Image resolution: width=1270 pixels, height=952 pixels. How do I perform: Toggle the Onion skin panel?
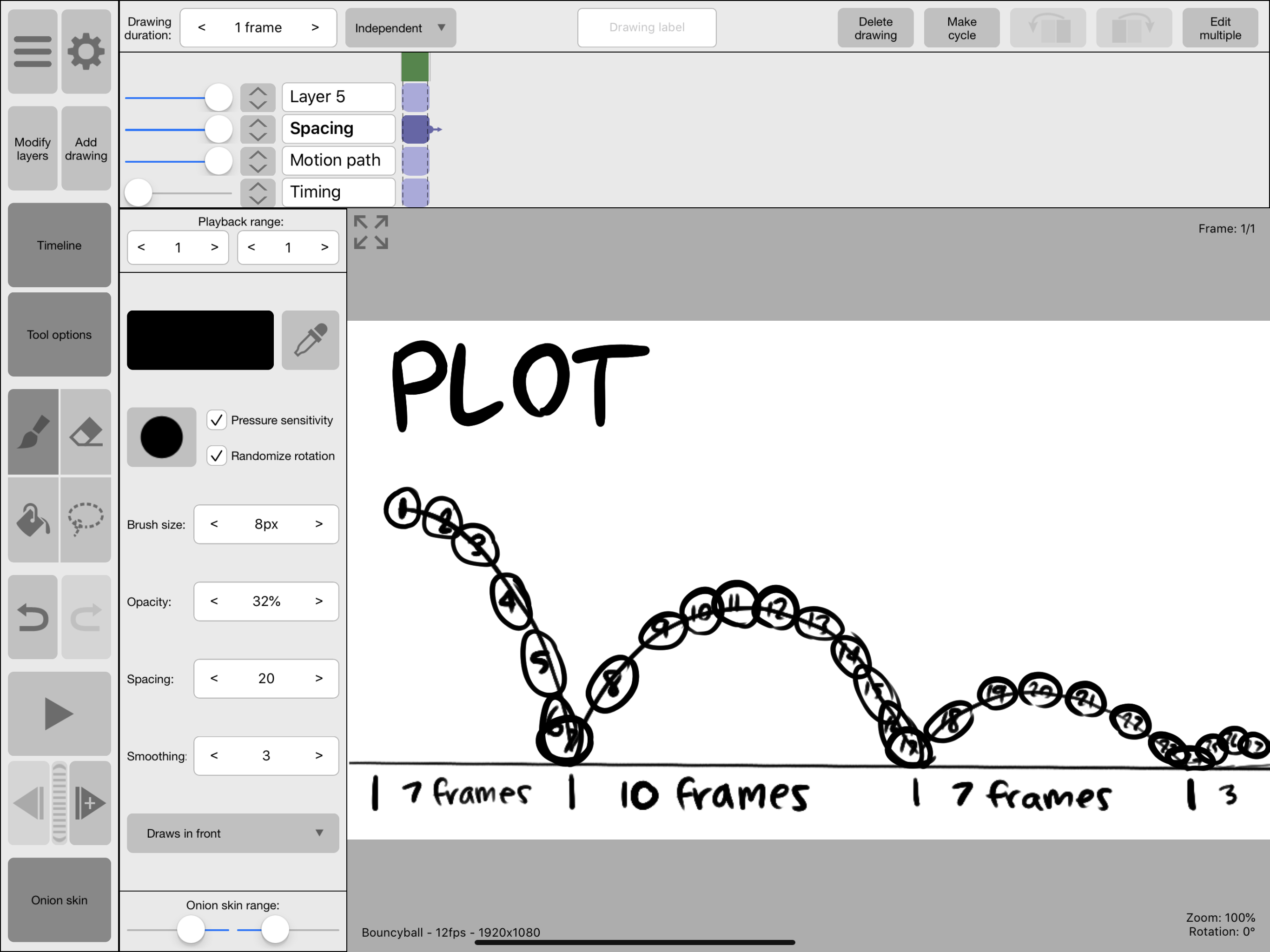(59, 900)
